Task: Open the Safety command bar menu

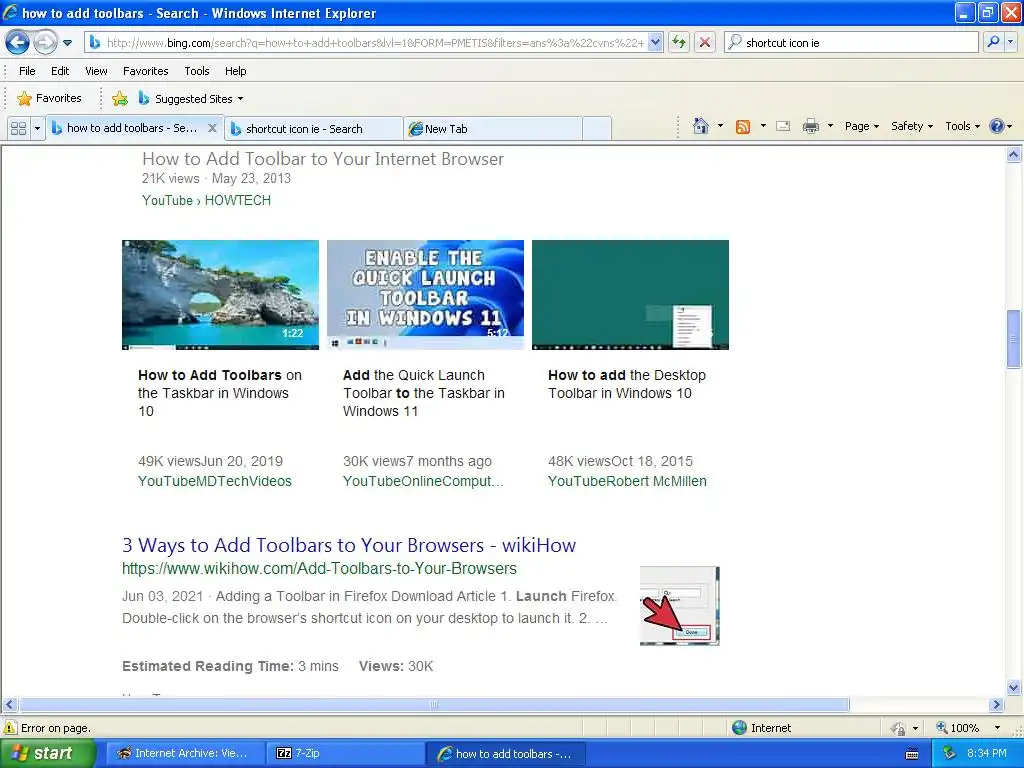Action: point(912,126)
